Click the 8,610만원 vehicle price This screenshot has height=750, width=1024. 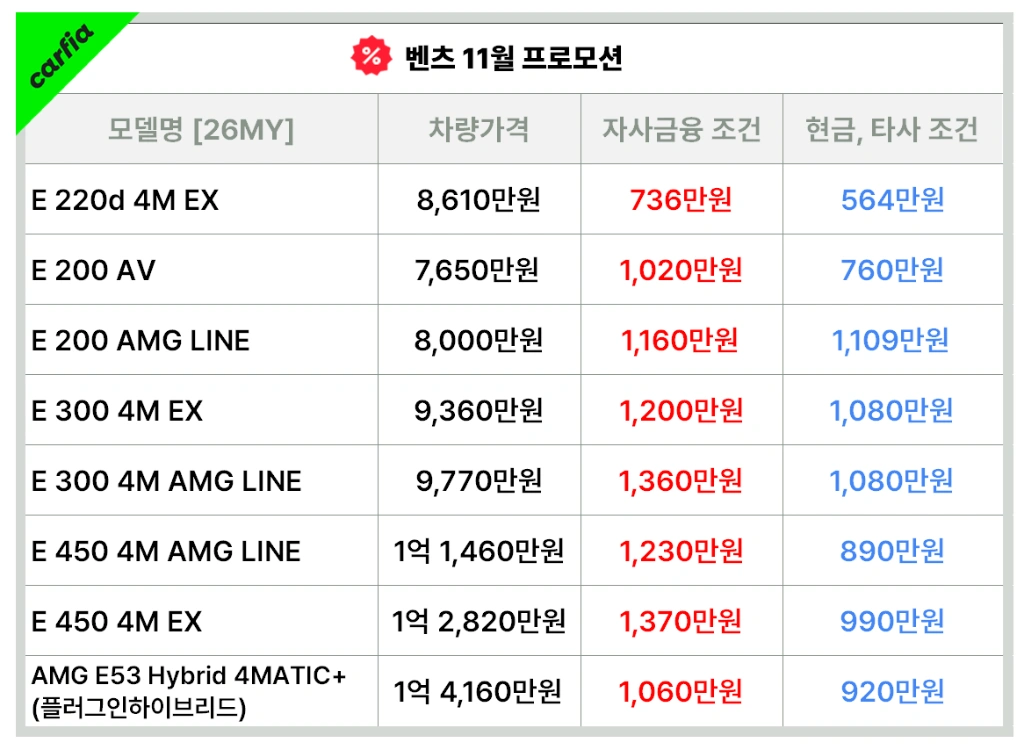[x=479, y=201]
